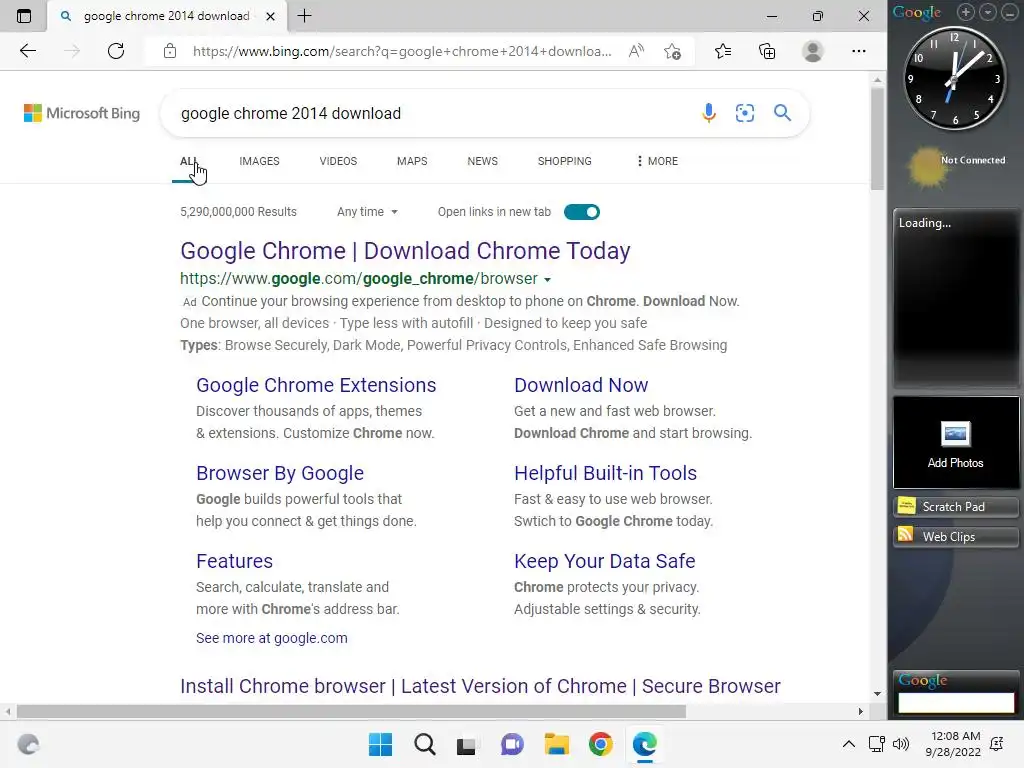Open Task View from taskbar
Screen dimensions: 1024x768
466,745
